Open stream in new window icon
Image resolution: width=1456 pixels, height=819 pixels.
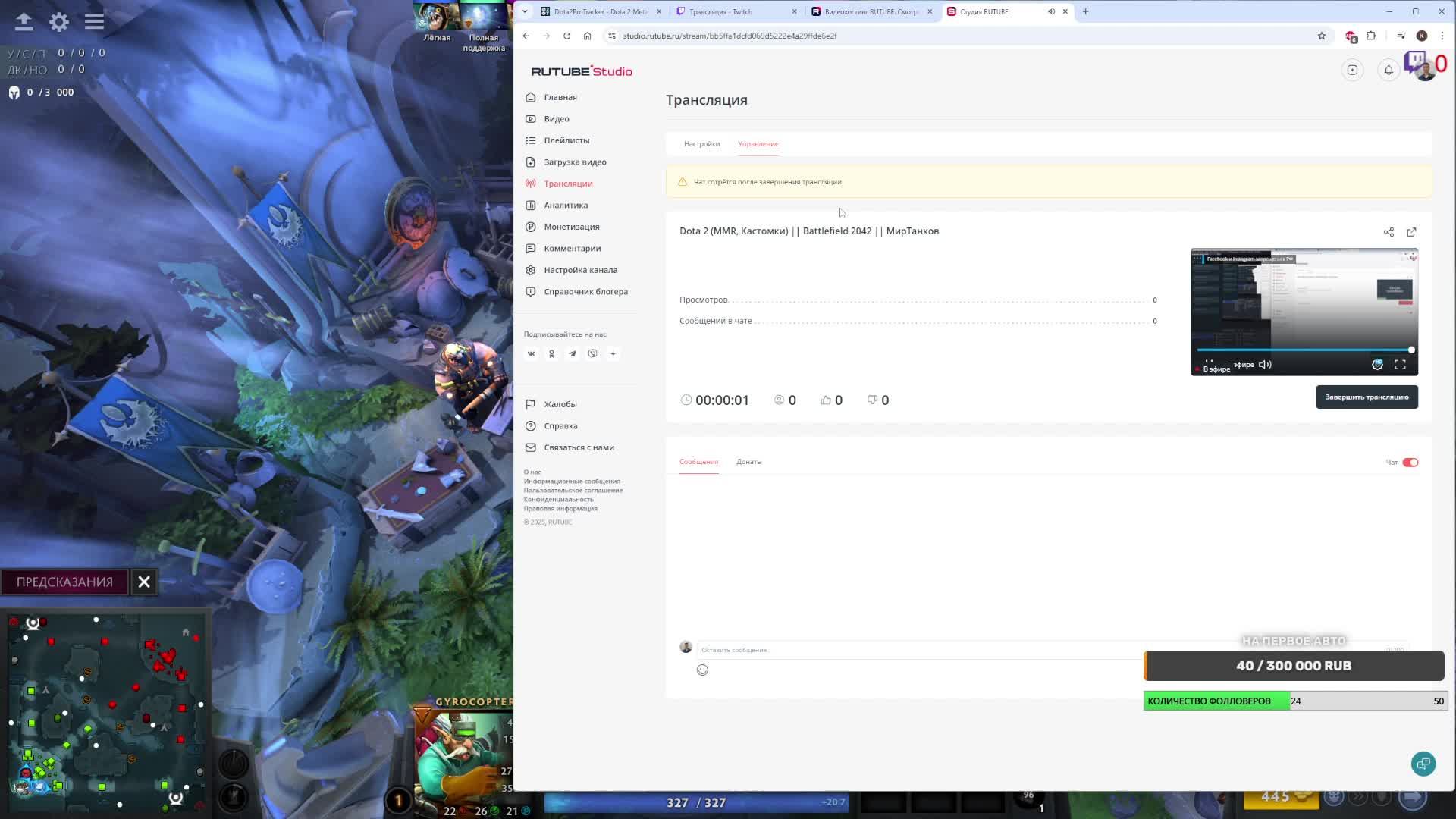tap(1411, 232)
